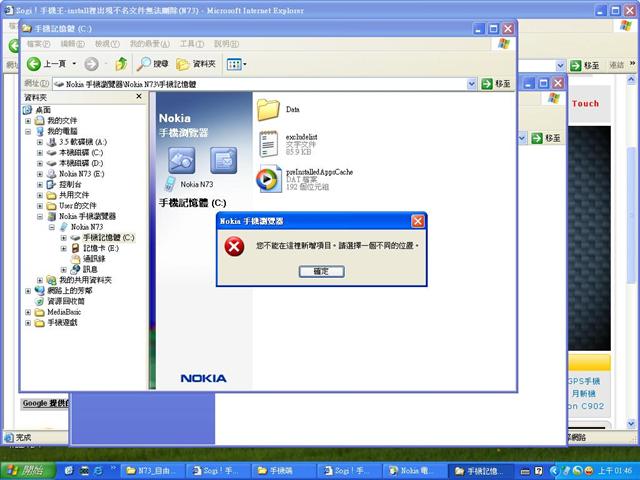Select User 的文件 folder in tree
The width and height of the screenshot is (640, 480).
78,206
